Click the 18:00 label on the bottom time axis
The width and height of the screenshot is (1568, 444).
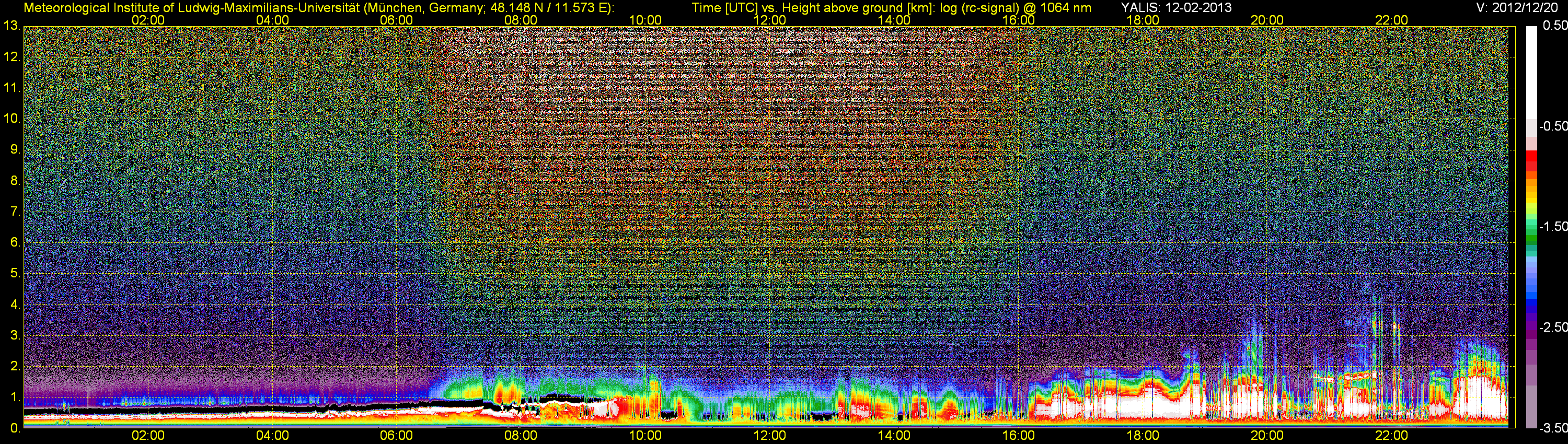tap(1143, 436)
